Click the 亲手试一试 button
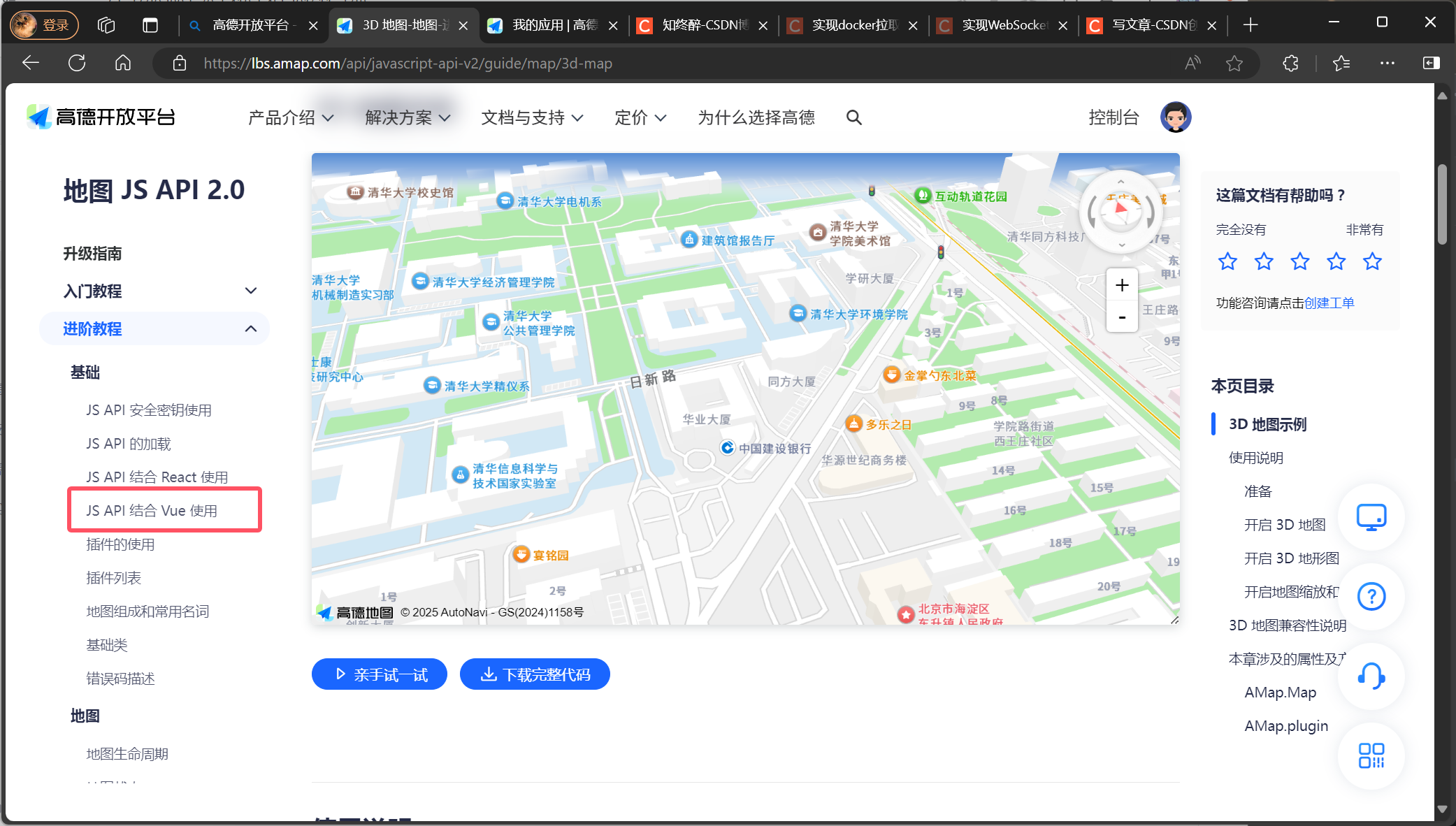This screenshot has width=1456, height=826. coord(379,674)
